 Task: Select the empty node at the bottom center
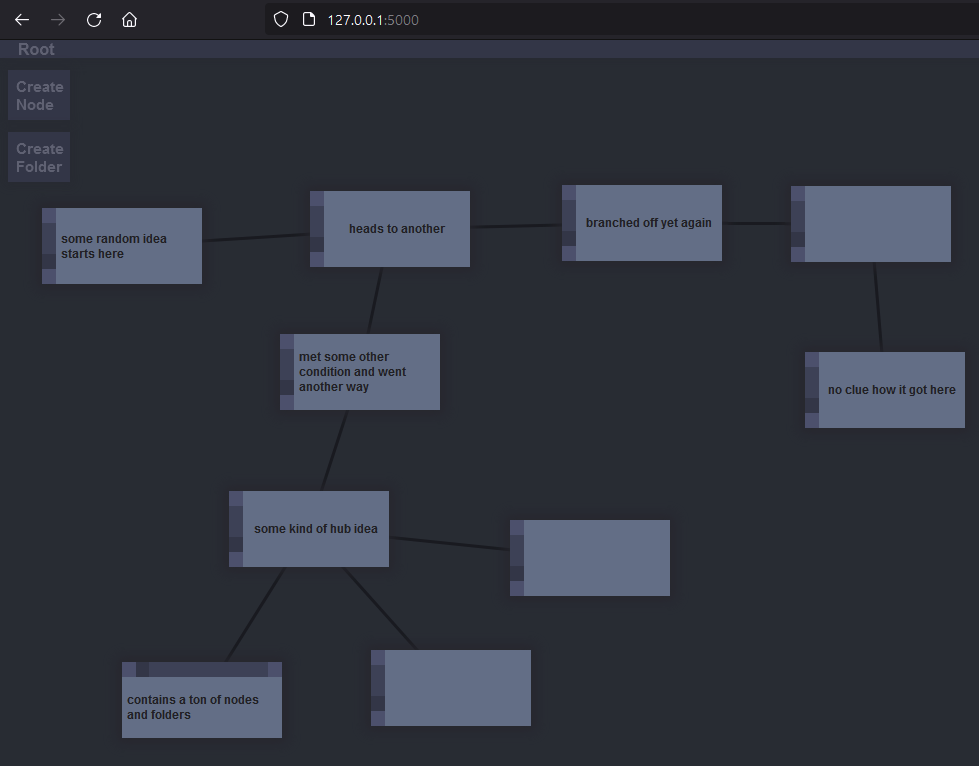[451, 688]
